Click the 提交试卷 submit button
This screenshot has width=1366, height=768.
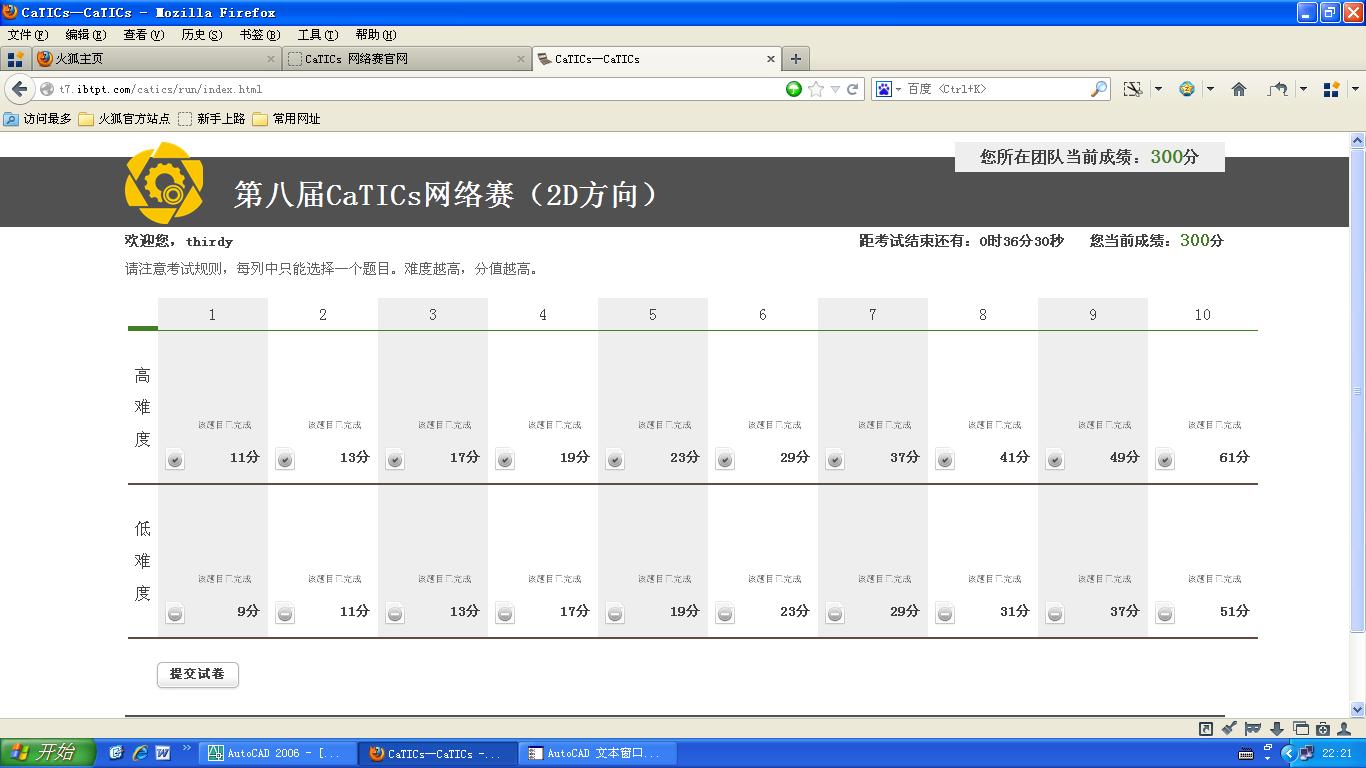197,674
